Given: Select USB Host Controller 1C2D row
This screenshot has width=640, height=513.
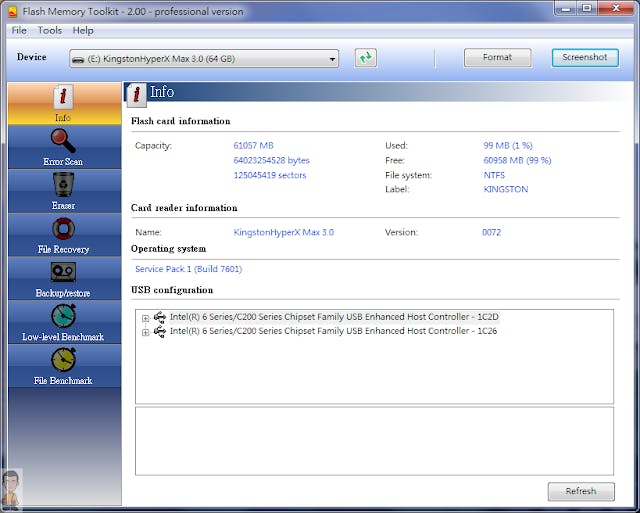Looking at the screenshot, I should coord(334,317).
